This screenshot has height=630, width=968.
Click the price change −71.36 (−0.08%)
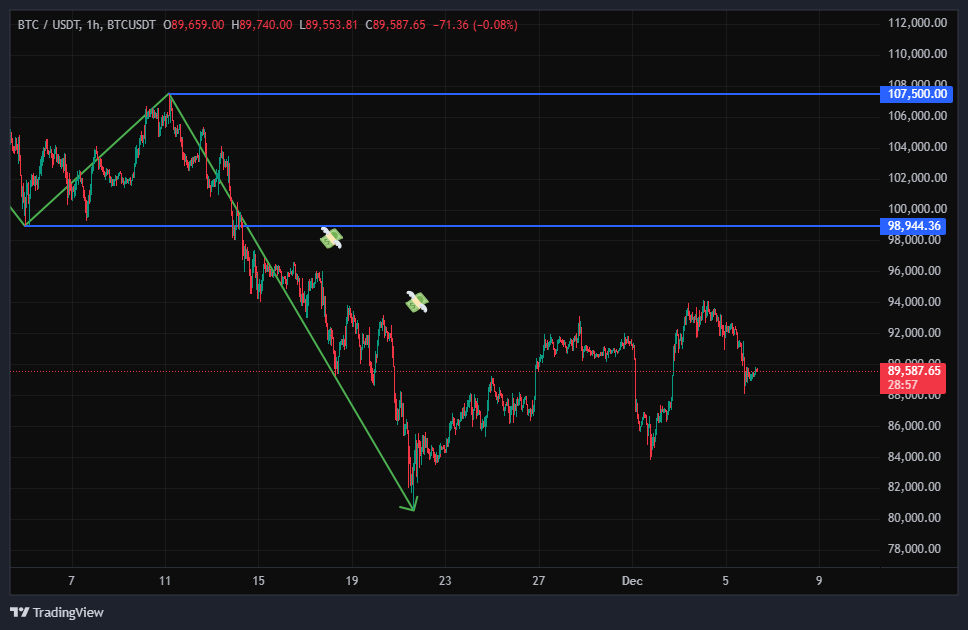pyautogui.click(x=474, y=24)
